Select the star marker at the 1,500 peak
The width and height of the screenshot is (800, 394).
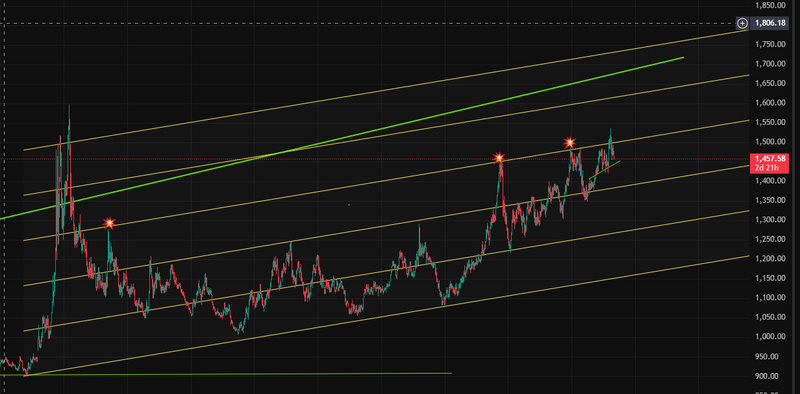(570, 142)
